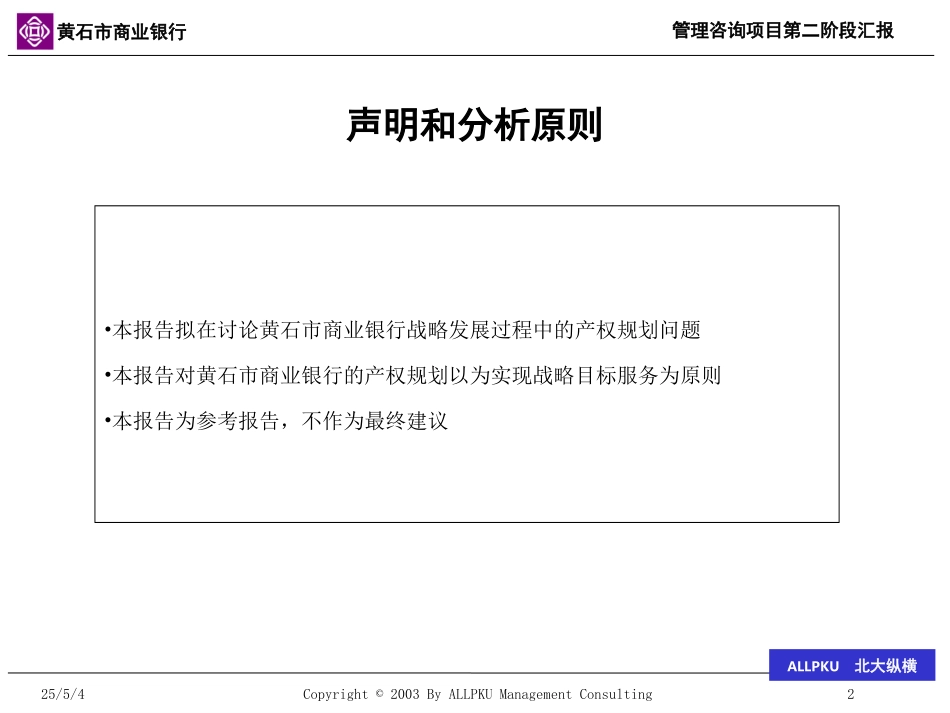Image resolution: width=950 pixels, height=713 pixels.
Task: Click the ALLPKU 北大纵横 blue badge
Action: (x=852, y=665)
